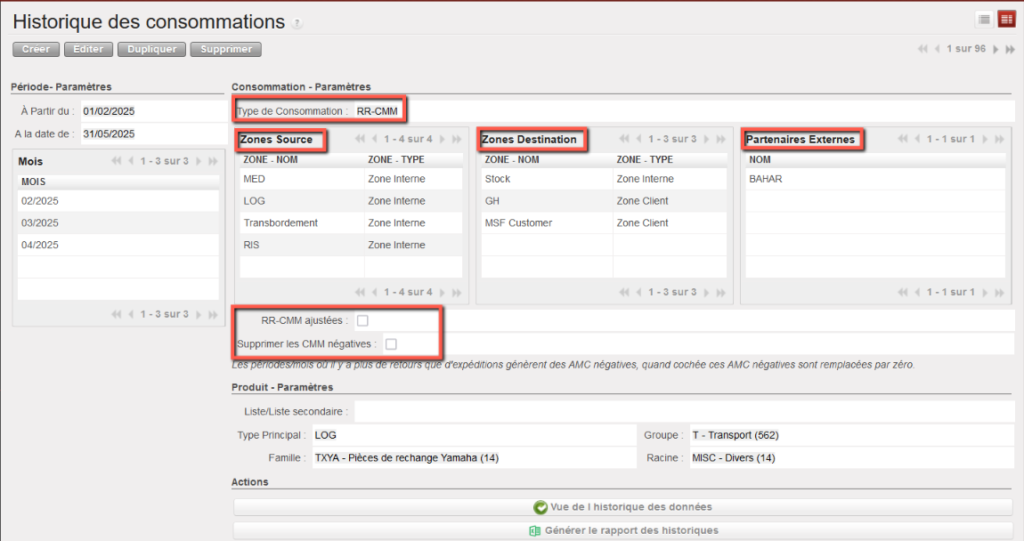Viewport: 1024px width, 541px height.
Task: Tick Supprimer les CMM négatives checkbox
Action: click(x=391, y=344)
